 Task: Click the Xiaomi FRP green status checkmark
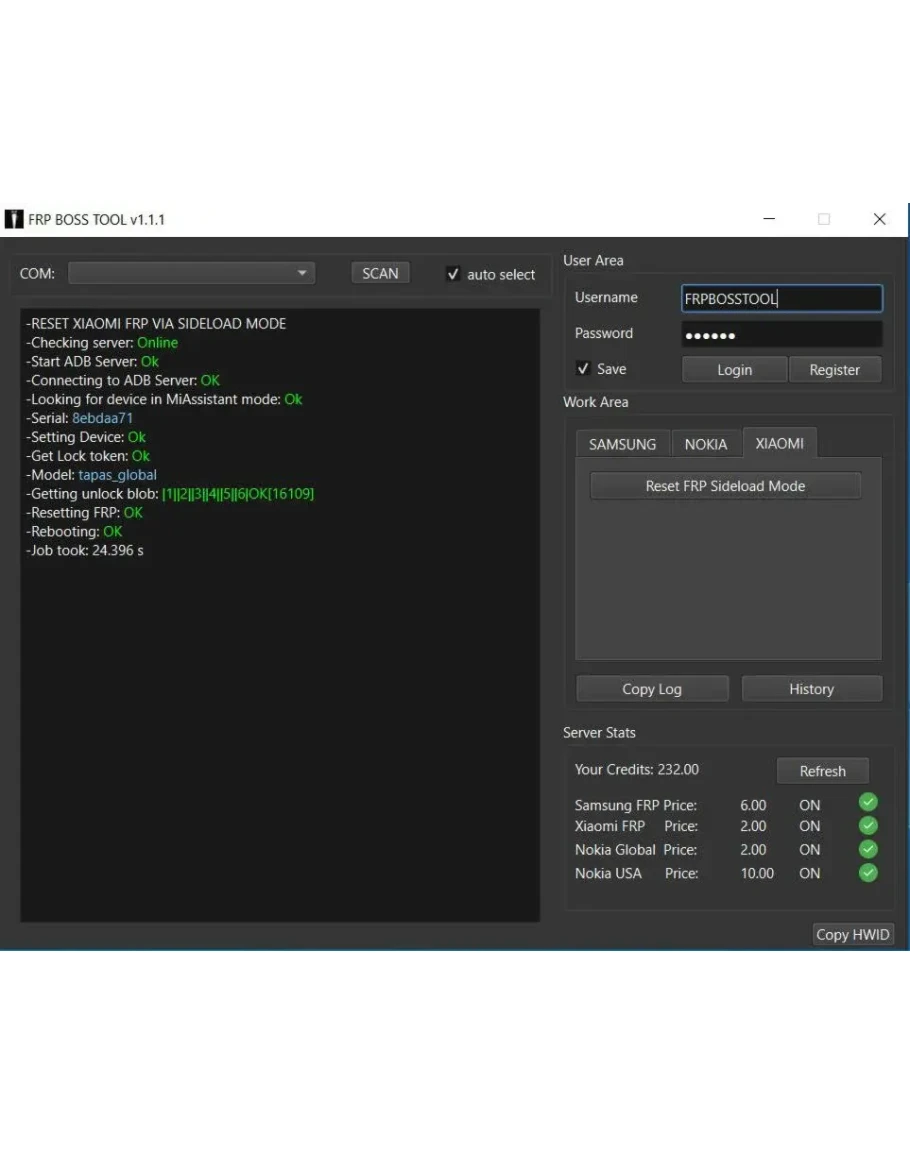(x=868, y=825)
